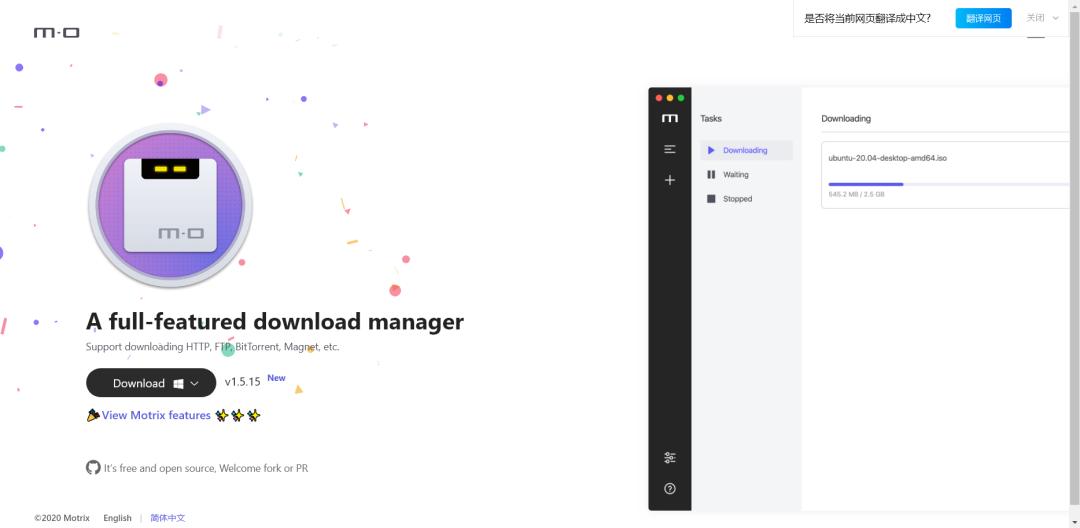Open the View Motrix features link
Image resolution: width=1080 pixels, height=528 pixels.
(156, 415)
